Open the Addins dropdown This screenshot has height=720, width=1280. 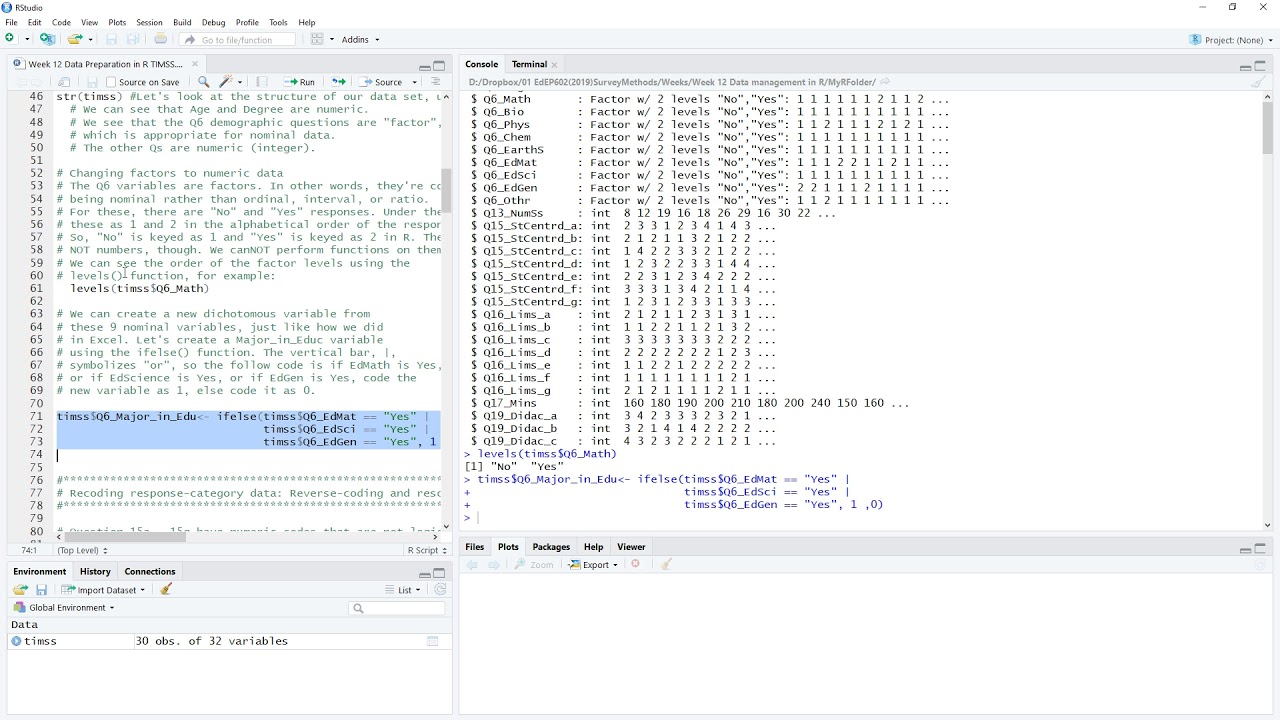pyautogui.click(x=361, y=40)
